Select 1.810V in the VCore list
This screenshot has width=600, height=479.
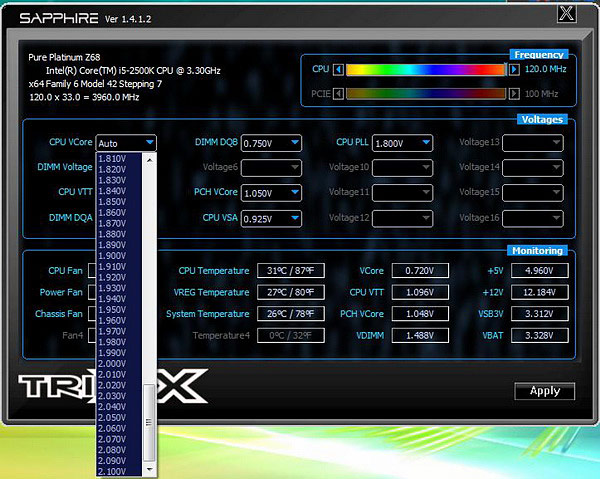(x=119, y=158)
